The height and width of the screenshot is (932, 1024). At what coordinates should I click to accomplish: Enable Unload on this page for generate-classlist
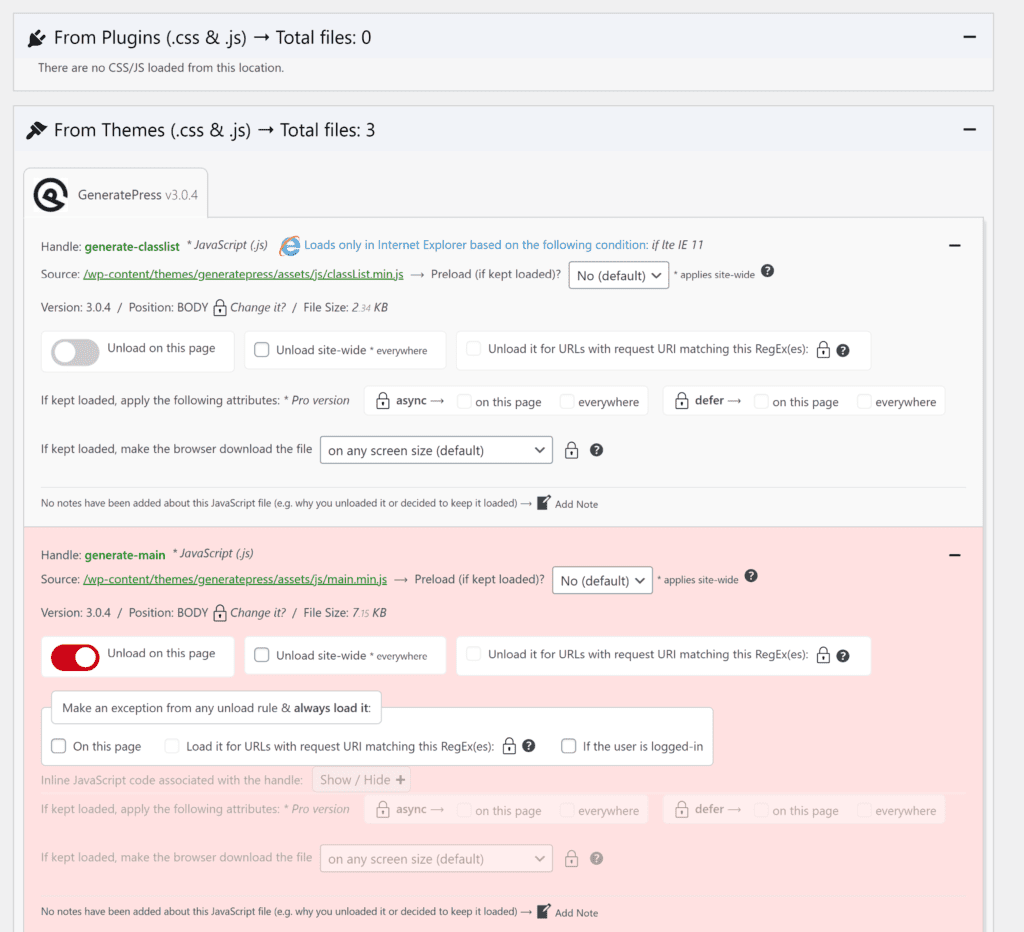point(75,352)
